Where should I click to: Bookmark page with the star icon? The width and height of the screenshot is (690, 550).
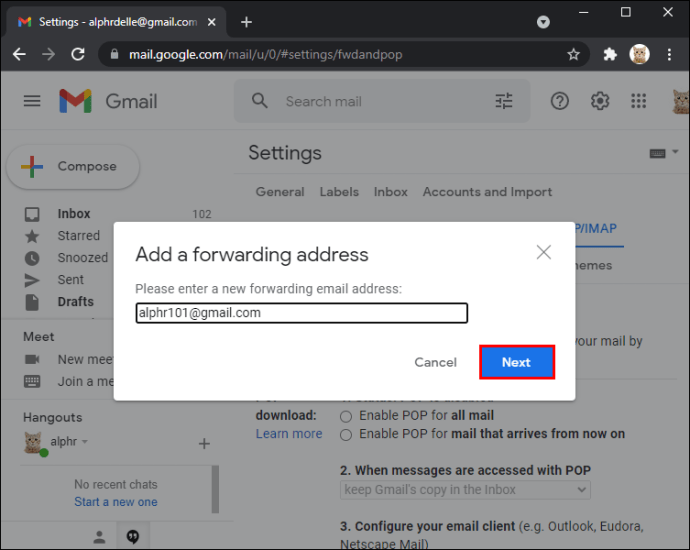click(x=573, y=55)
